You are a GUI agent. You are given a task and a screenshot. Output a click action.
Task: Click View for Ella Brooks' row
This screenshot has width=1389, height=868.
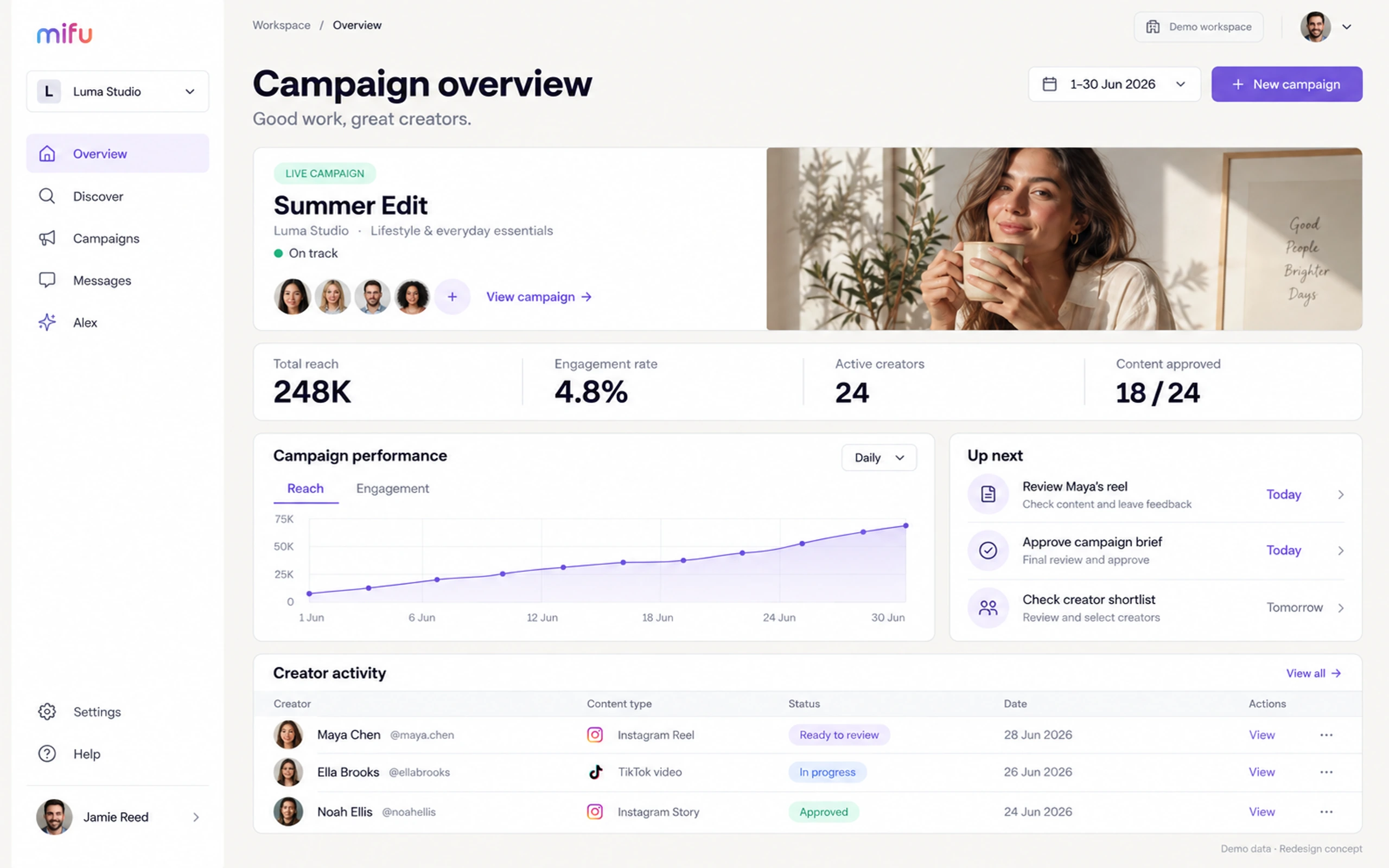coord(1261,771)
